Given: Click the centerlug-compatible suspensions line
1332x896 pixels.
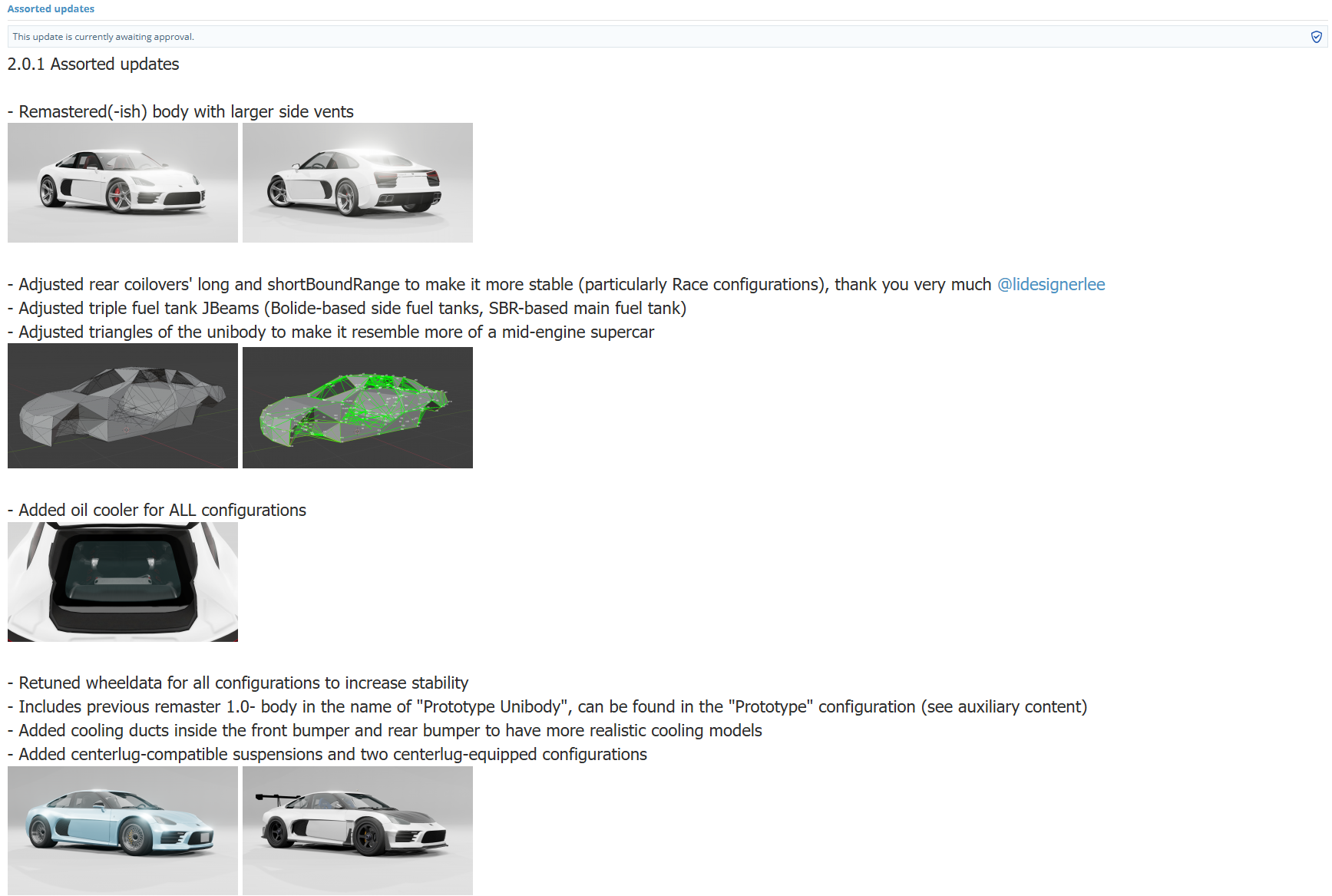Looking at the screenshot, I should pyautogui.click(x=327, y=755).
